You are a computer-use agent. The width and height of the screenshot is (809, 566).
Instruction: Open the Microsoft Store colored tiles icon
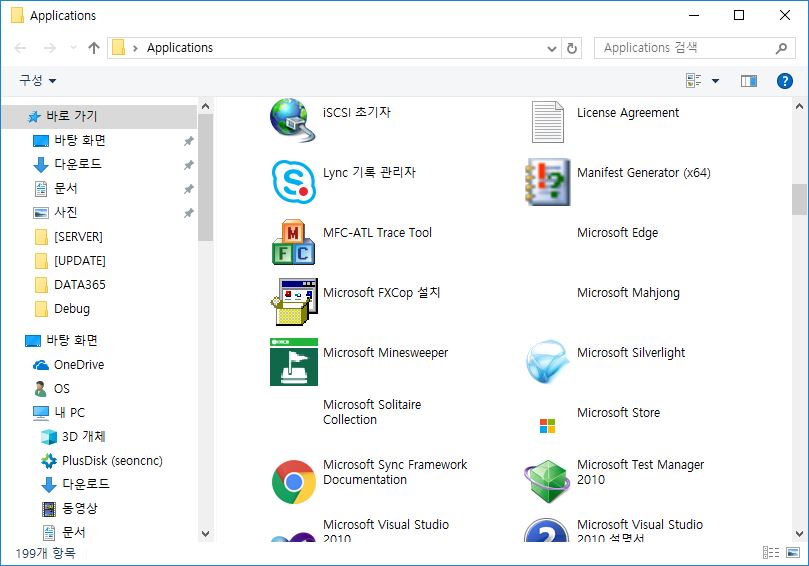(x=547, y=426)
